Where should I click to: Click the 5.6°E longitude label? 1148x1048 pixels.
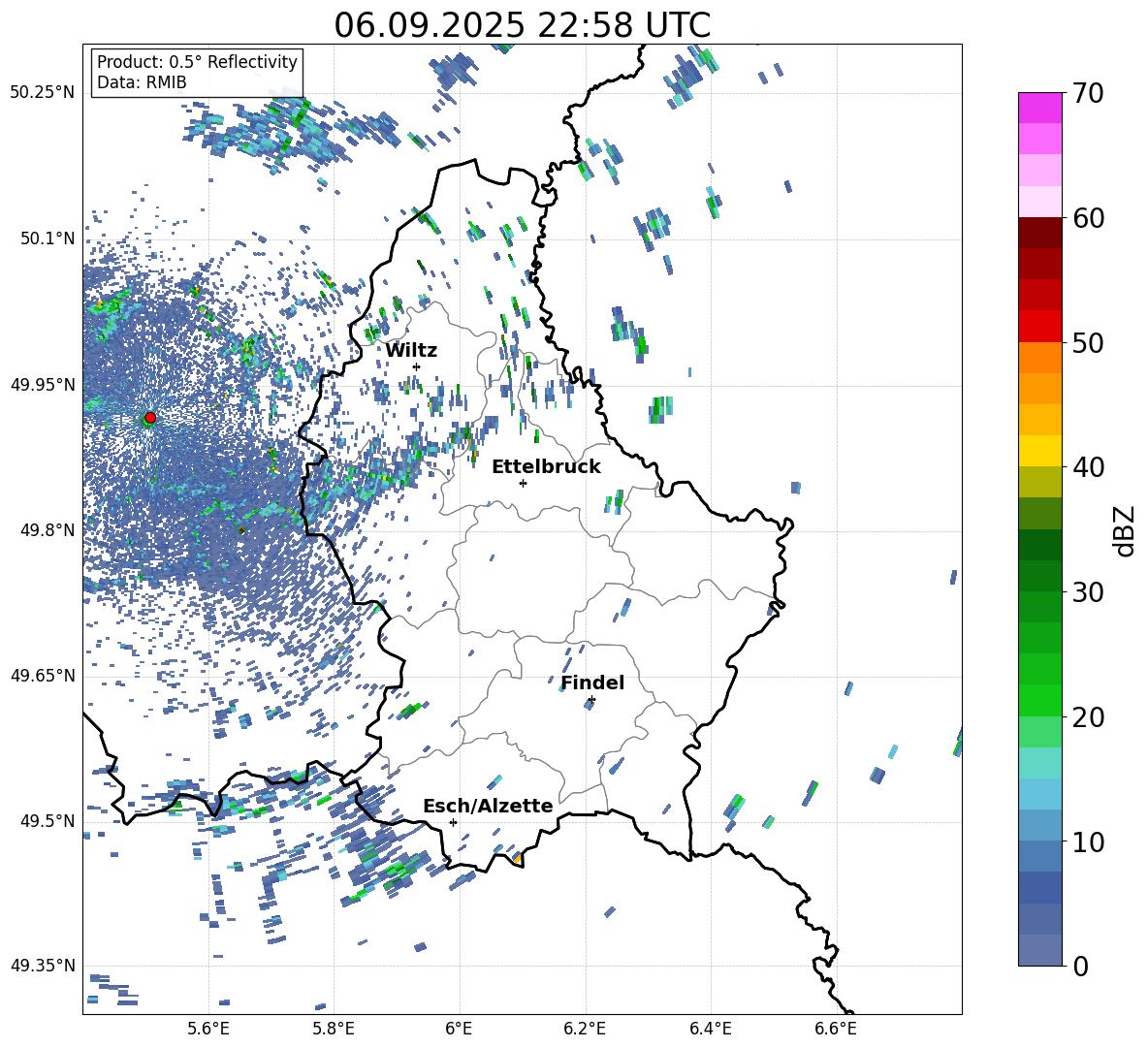(208, 1030)
